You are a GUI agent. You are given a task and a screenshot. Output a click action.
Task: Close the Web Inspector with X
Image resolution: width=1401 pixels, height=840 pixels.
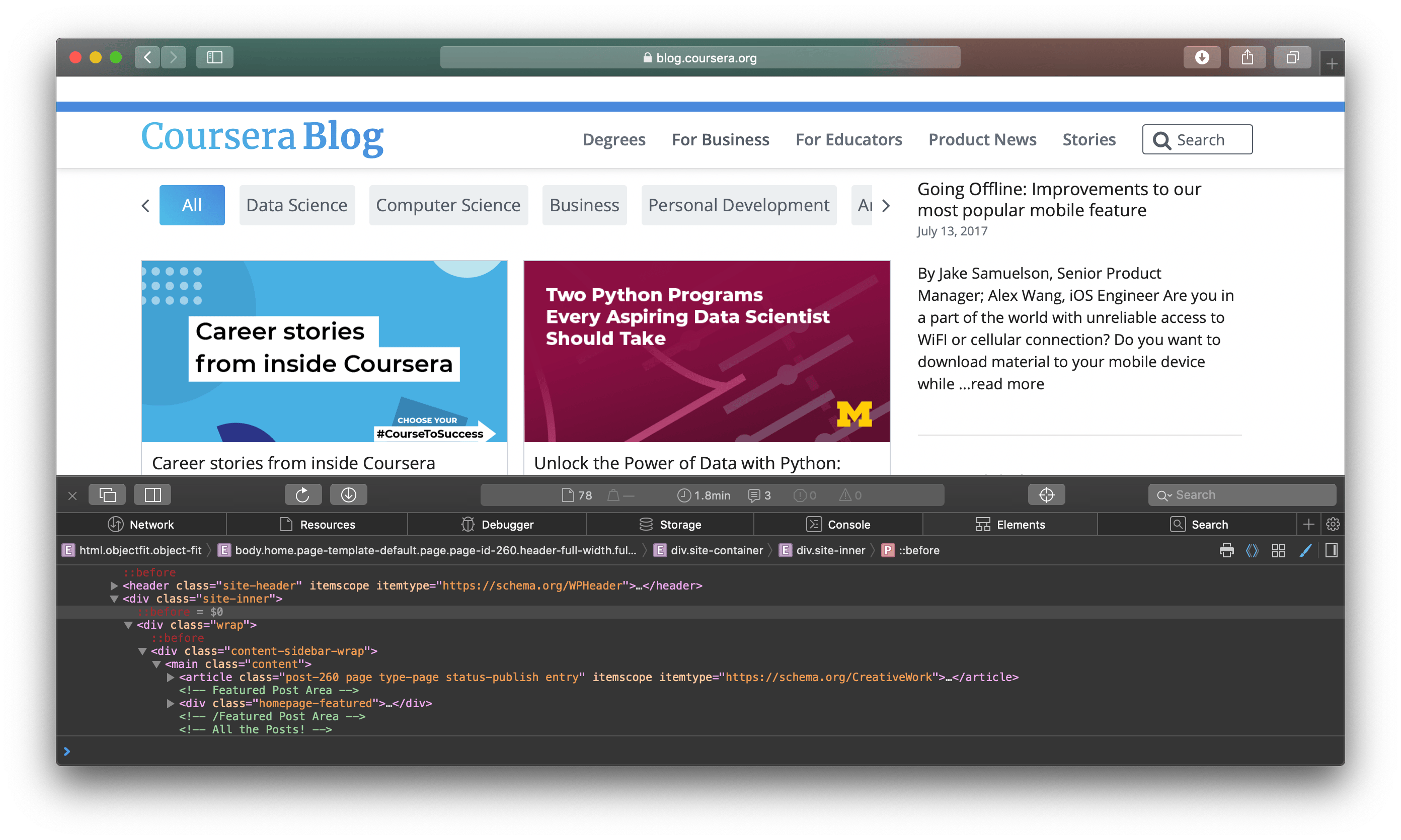pos(72,496)
